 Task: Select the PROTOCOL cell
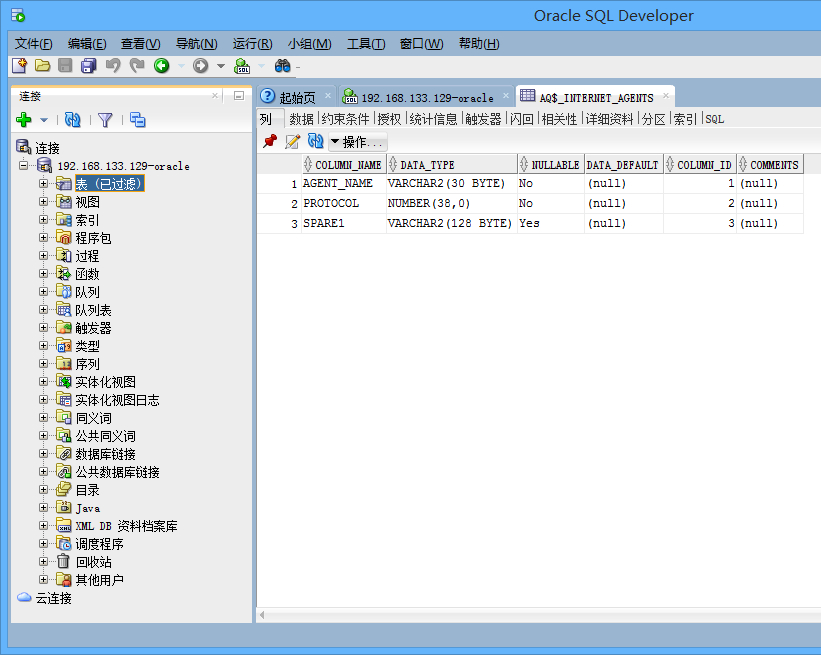click(343, 203)
